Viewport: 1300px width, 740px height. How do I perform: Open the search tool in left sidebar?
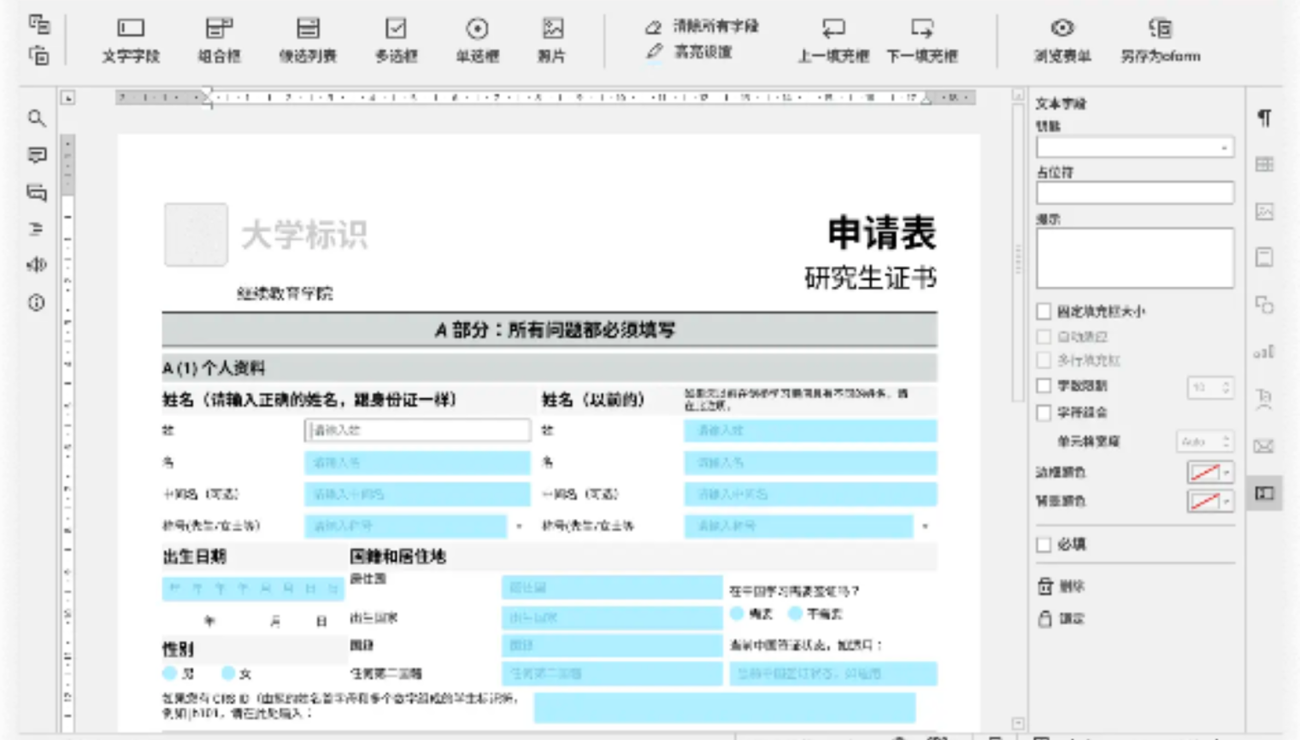37,119
